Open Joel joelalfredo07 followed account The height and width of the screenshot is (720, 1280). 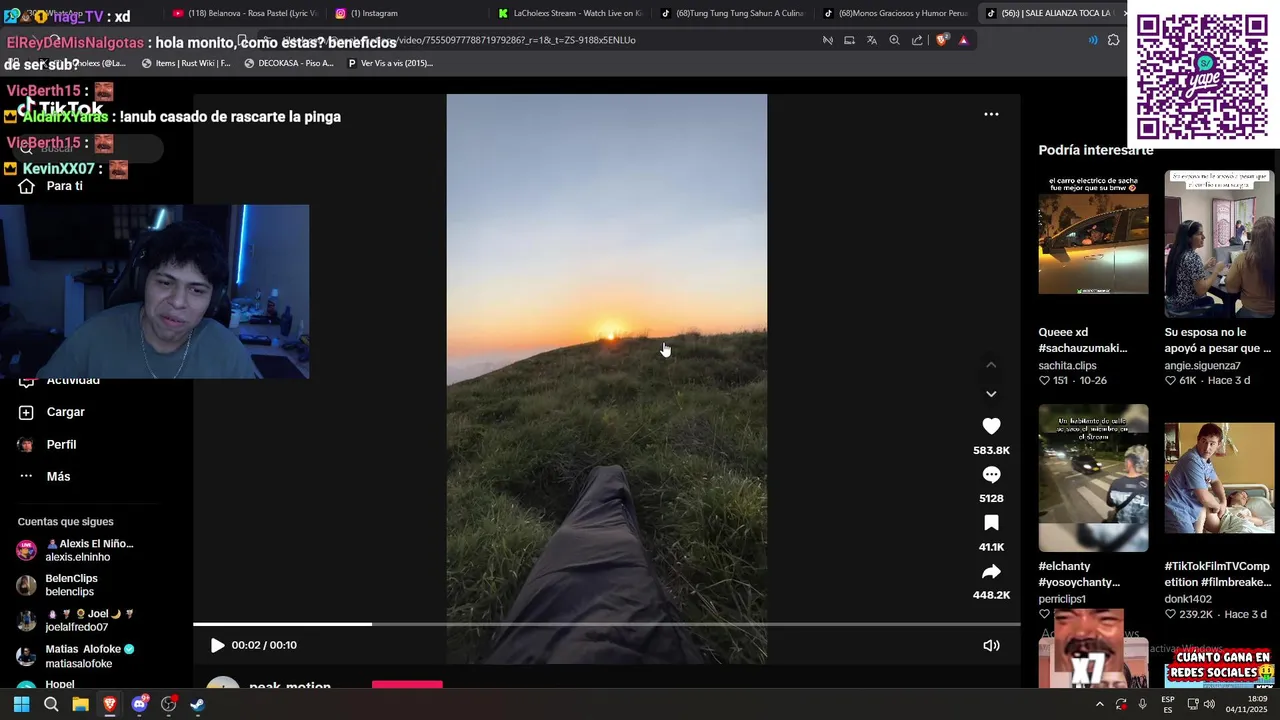78,620
